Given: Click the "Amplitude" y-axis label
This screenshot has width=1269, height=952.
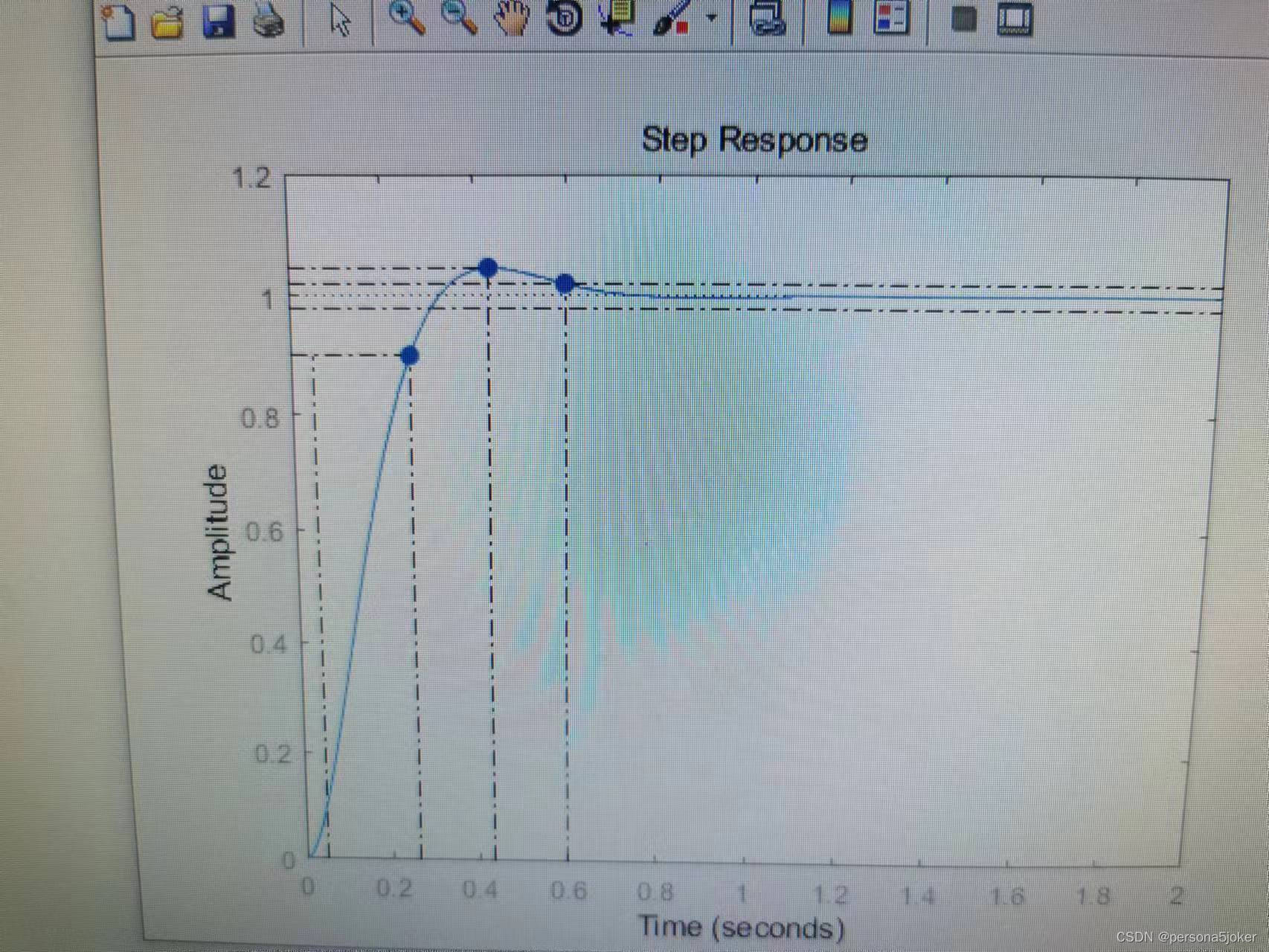Looking at the screenshot, I should [219, 532].
